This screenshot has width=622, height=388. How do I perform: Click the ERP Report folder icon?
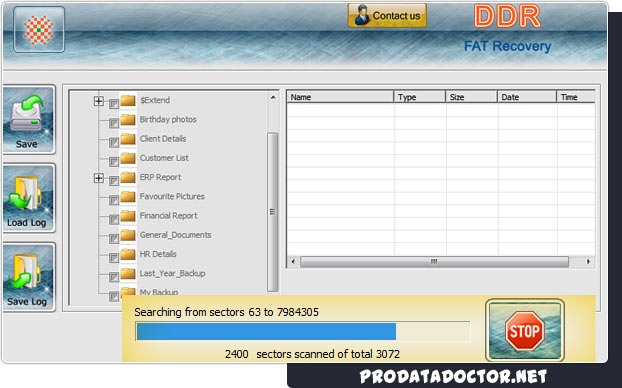pyautogui.click(x=128, y=177)
